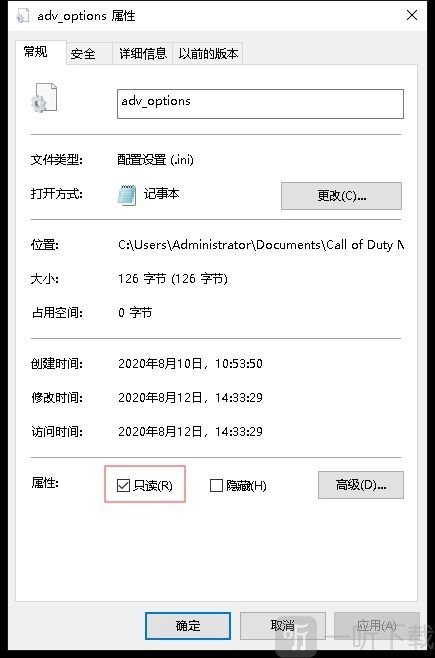Screen dimensions: 435x658
Task: Click the 应用(A) apply button
Action: click(376, 626)
